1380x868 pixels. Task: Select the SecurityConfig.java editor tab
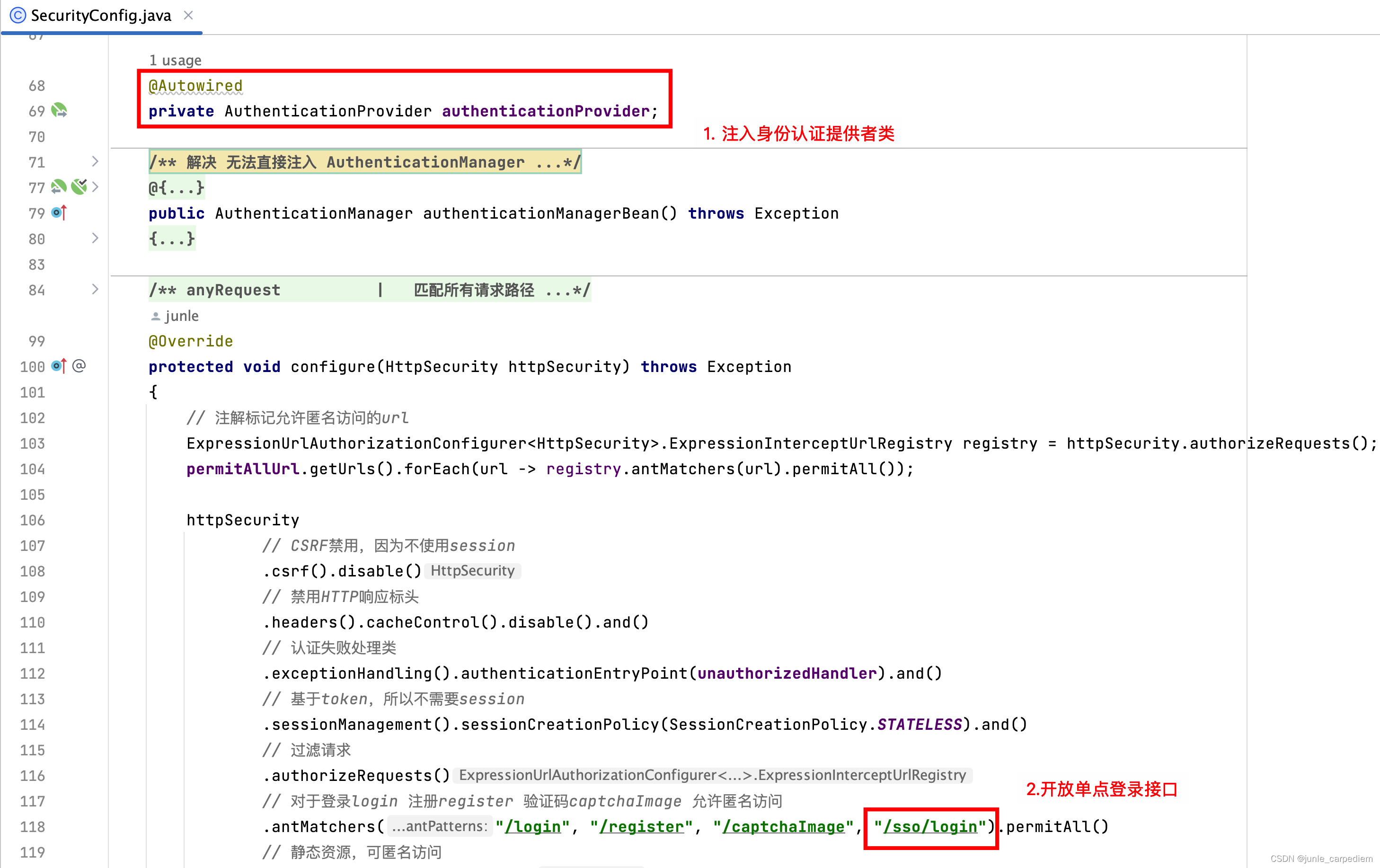[x=100, y=16]
